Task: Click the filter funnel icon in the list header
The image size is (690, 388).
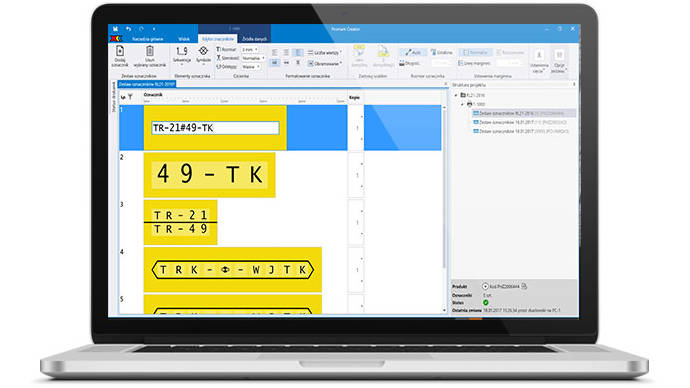Action: [130, 97]
